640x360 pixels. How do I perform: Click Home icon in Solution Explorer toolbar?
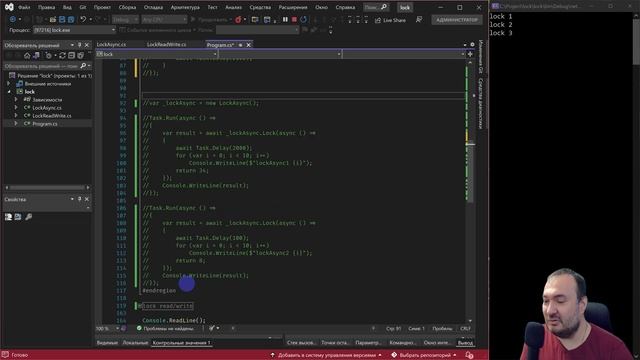27,56
